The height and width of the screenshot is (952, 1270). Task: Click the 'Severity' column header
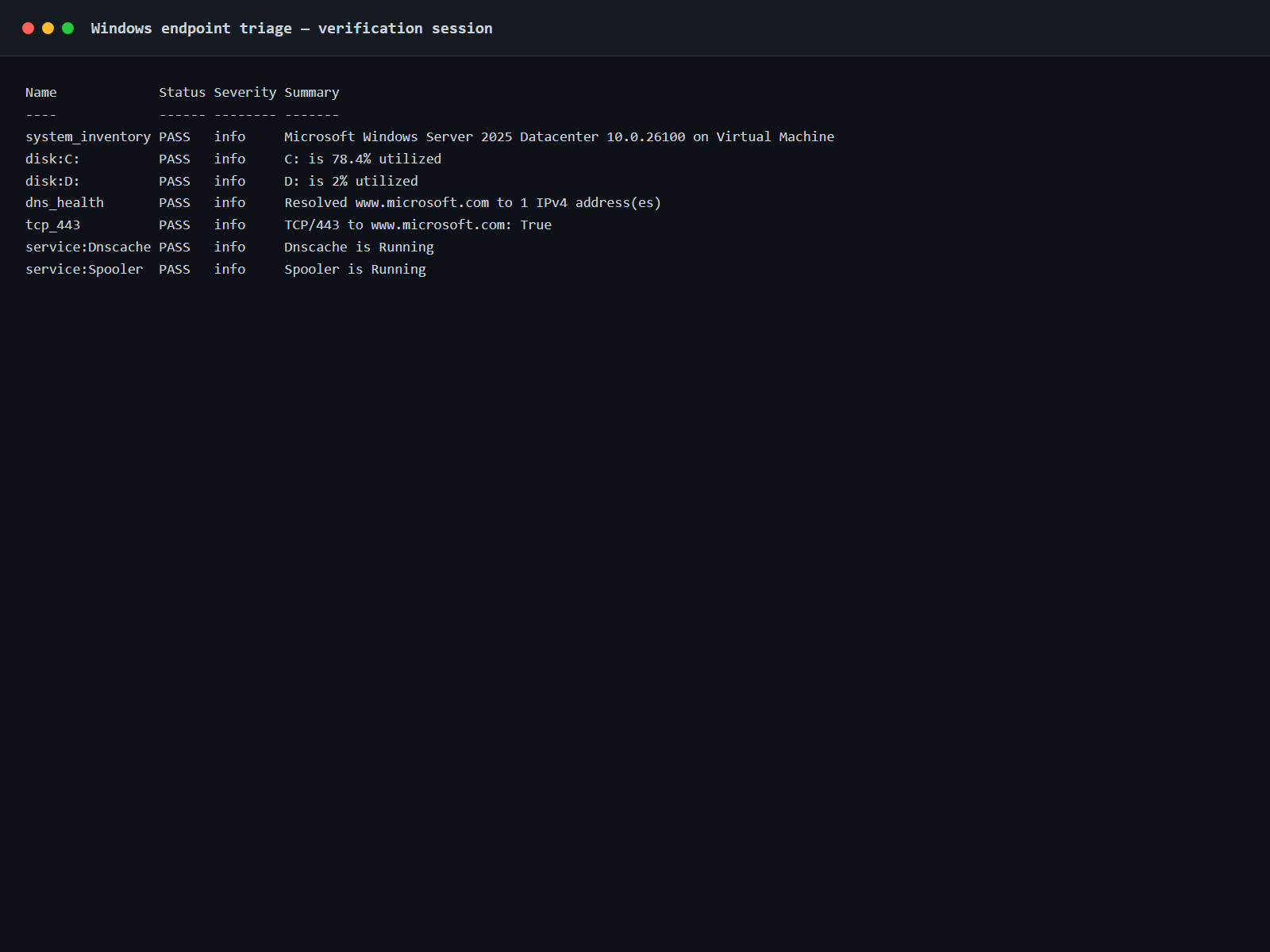click(245, 93)
